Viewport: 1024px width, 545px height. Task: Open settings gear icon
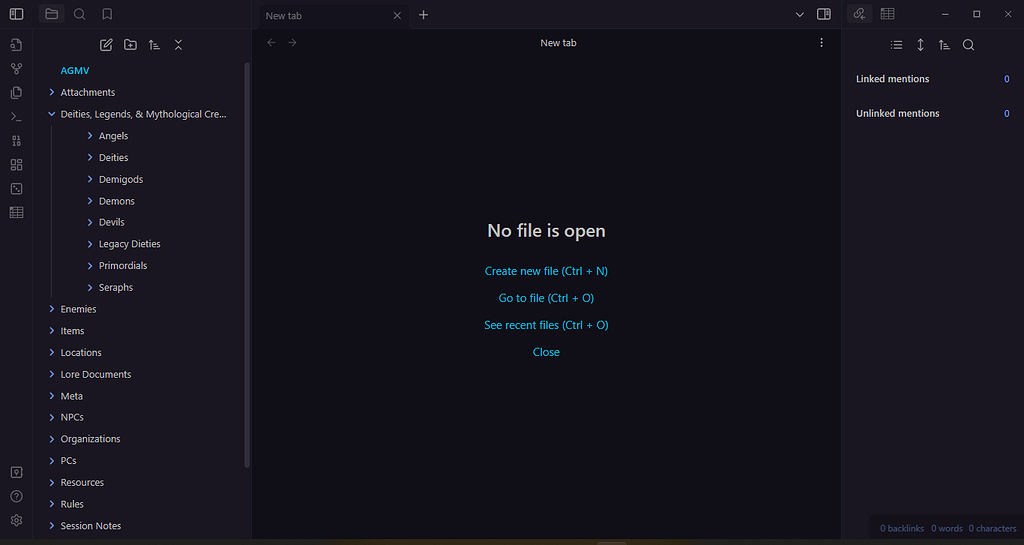(16, 520)
